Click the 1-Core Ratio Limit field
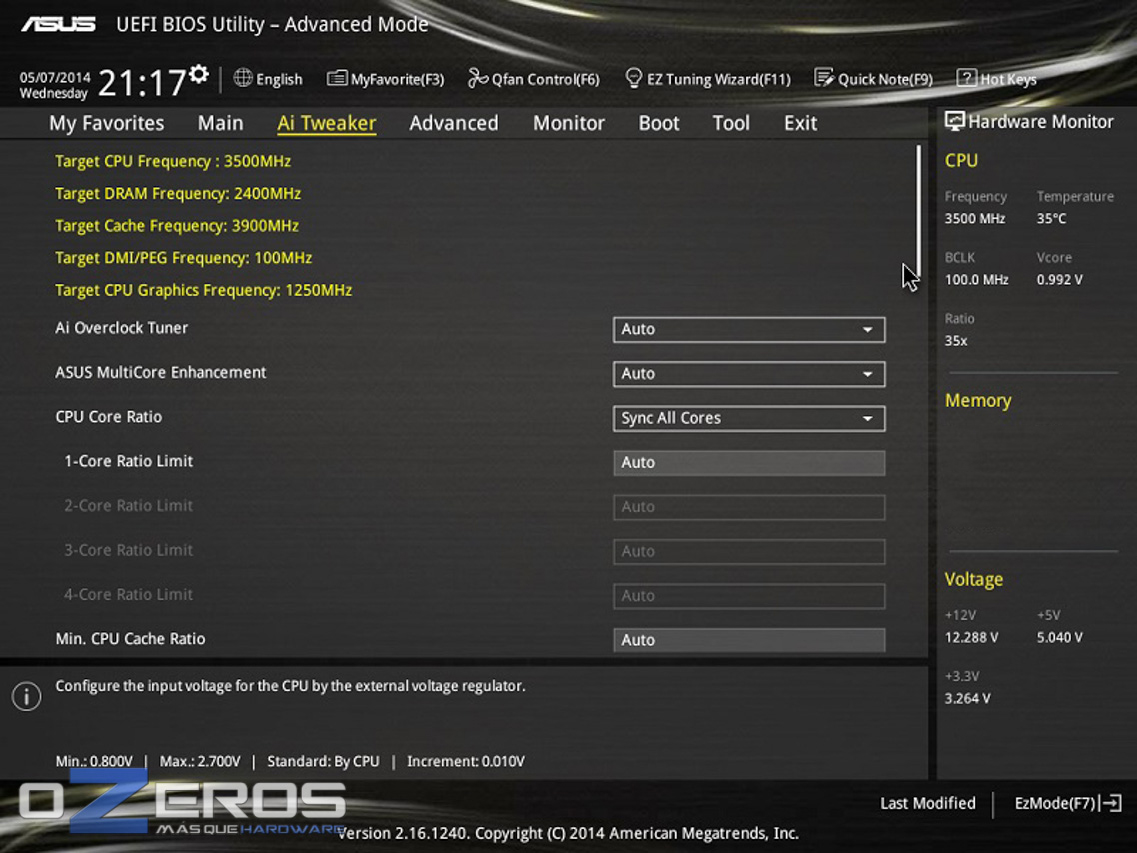 tap(749, 463)
